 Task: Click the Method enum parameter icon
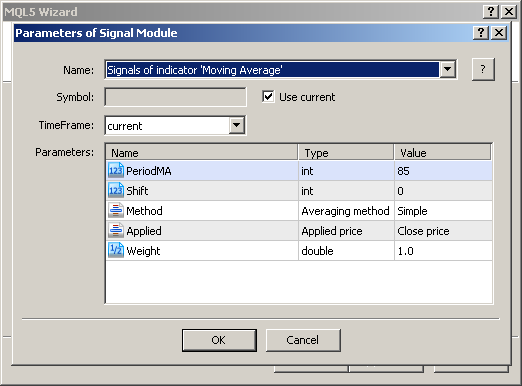(116, 211)
